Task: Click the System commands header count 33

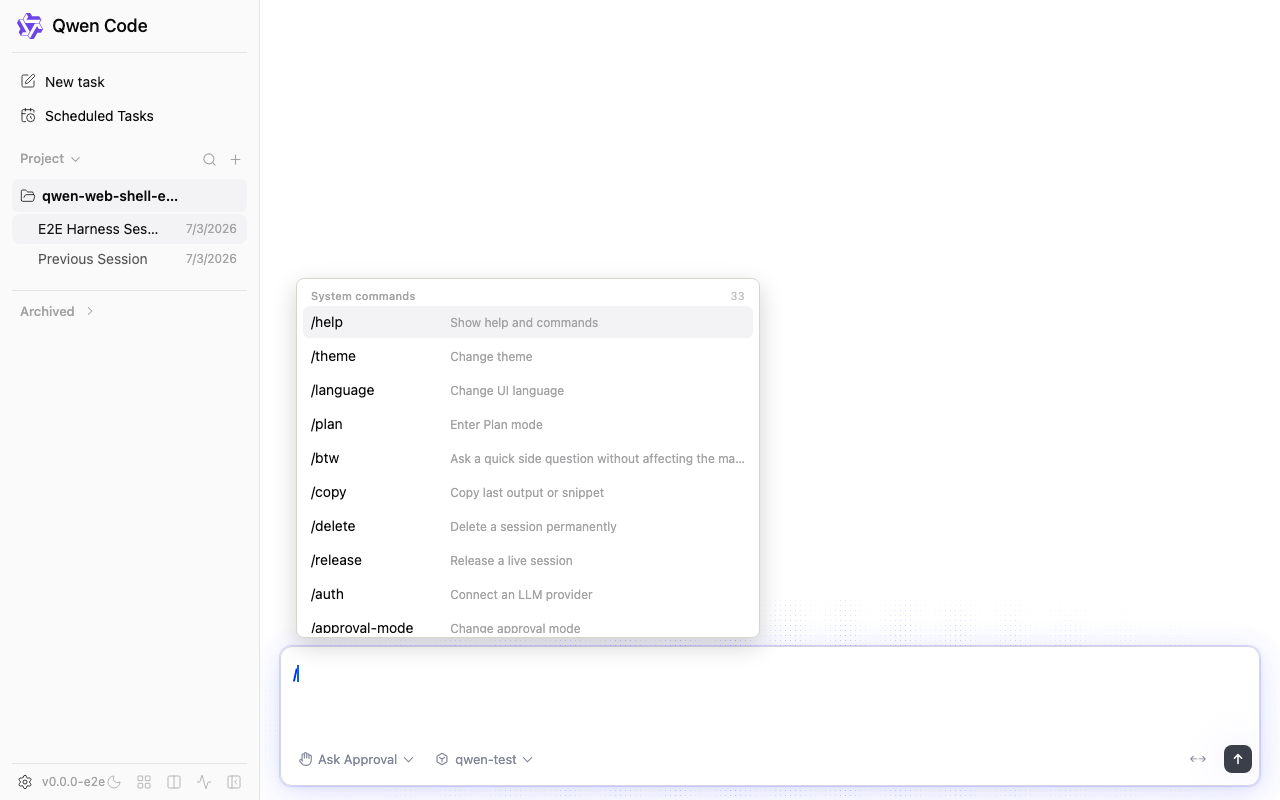Action: click(x=738, y=296)
